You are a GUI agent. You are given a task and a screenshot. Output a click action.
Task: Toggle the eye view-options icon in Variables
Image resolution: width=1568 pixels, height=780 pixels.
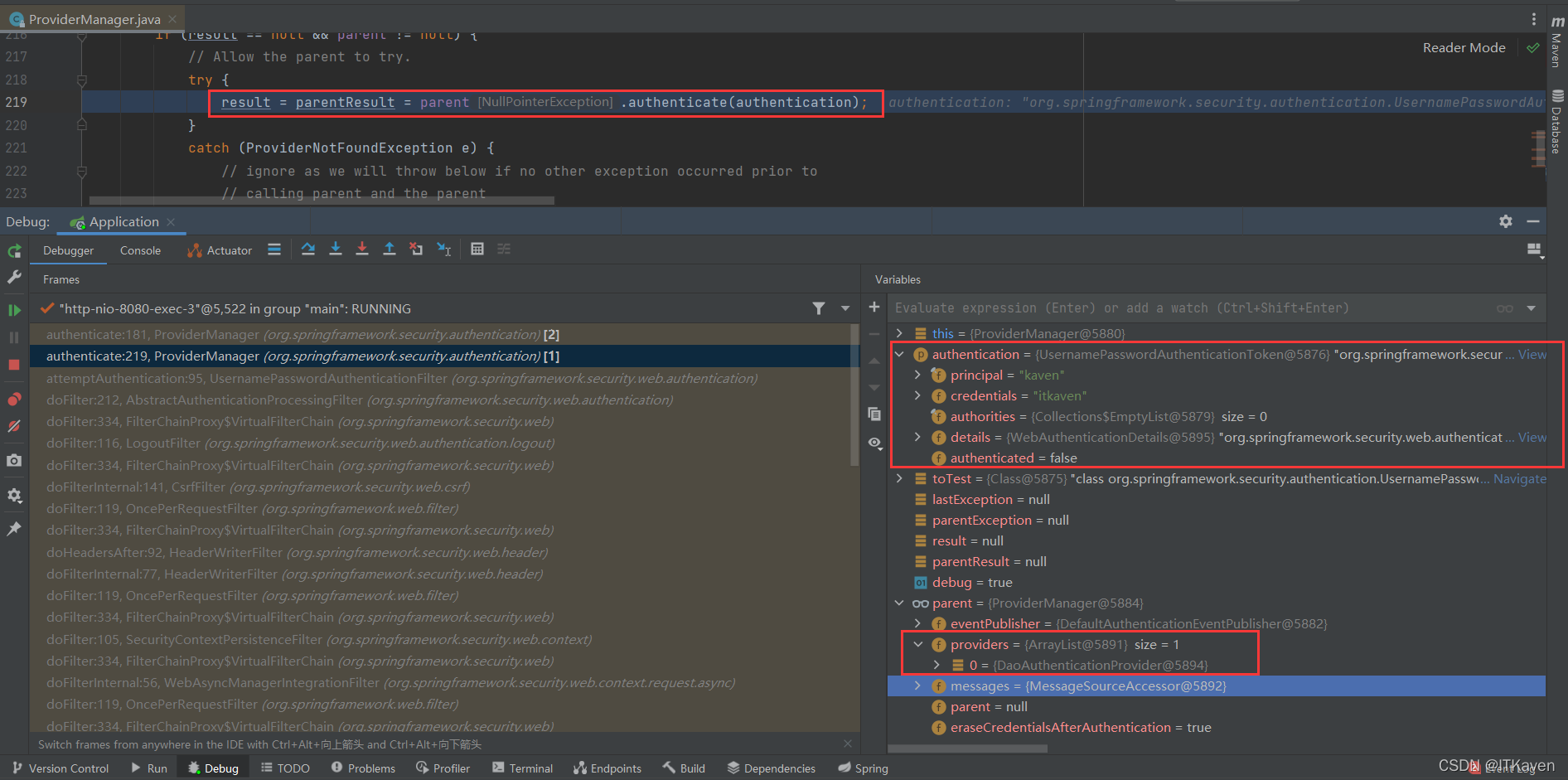click(x=874, y=443)
